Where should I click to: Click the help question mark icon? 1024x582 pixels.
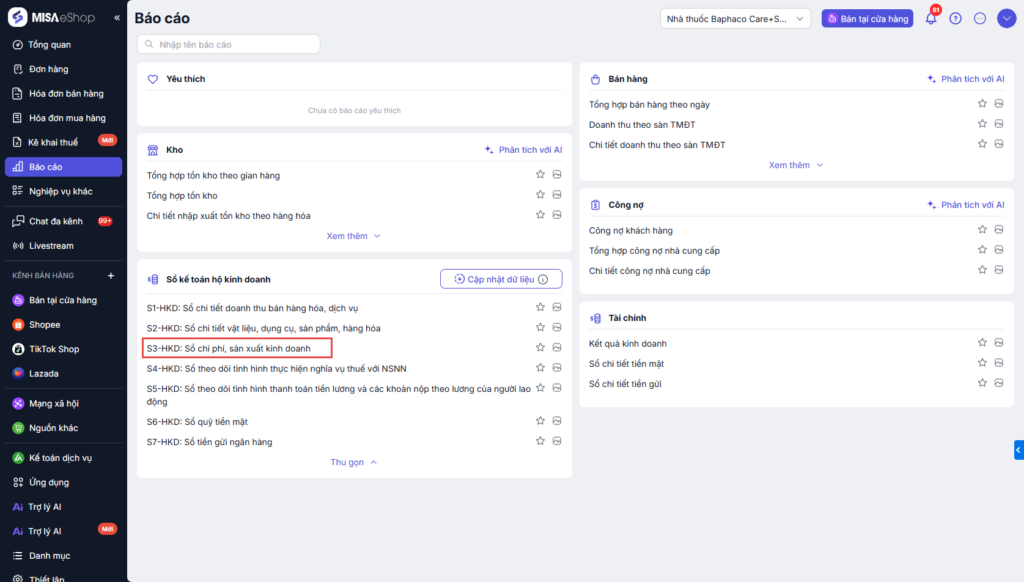coord(955,18)
